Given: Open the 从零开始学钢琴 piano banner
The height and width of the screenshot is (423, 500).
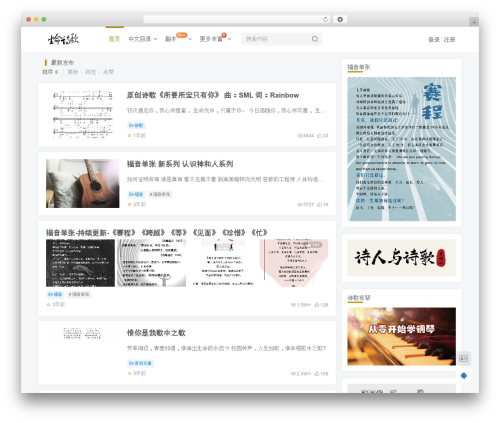Looking at the screenshot, I should 402,336.
